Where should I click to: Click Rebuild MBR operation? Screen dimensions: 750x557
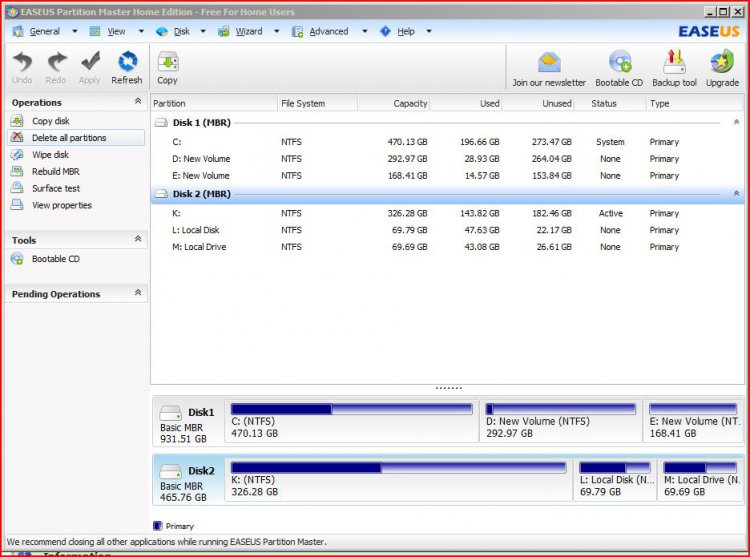point(55,171)
